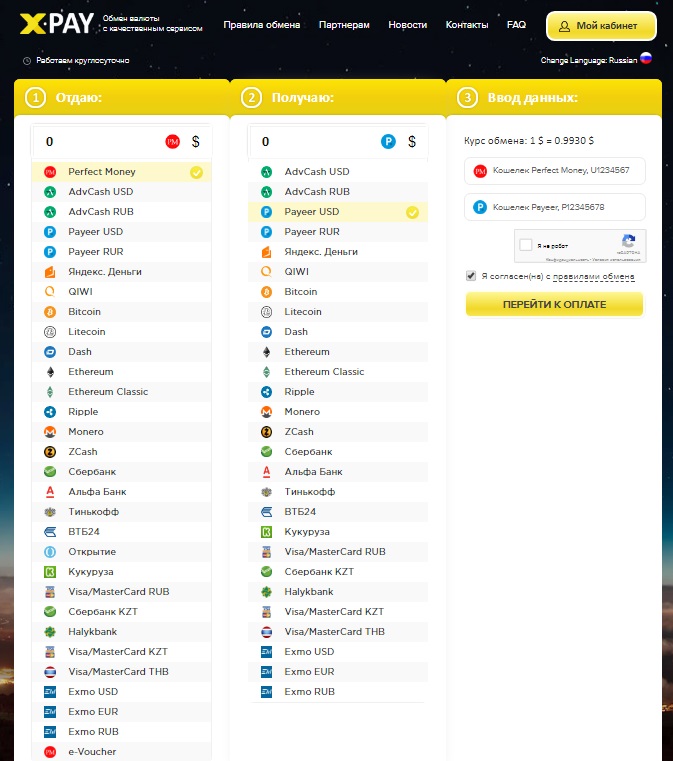Image resolution: width=673 pixels, height=761 pixels.
Task: Select Тинькофф in the Отдаю list
Action: coord(121,512)
